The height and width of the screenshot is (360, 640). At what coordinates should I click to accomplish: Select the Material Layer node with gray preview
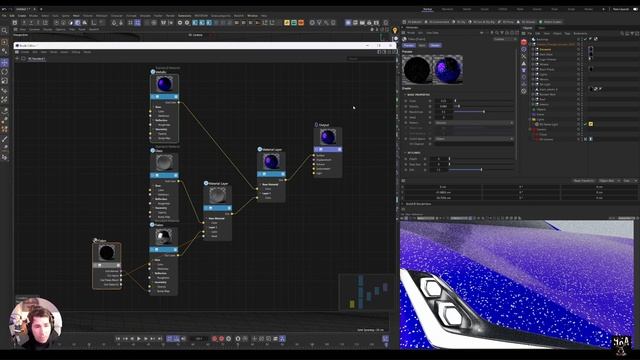pos(218,196)
